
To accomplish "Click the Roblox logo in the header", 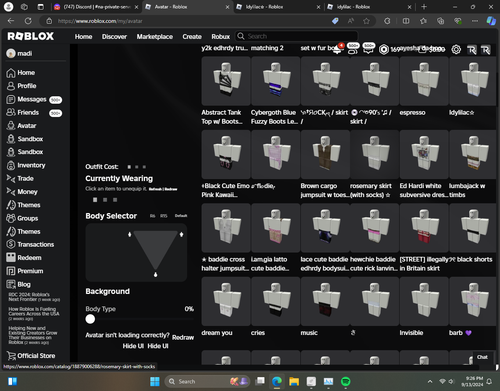I will coord(31,36).
